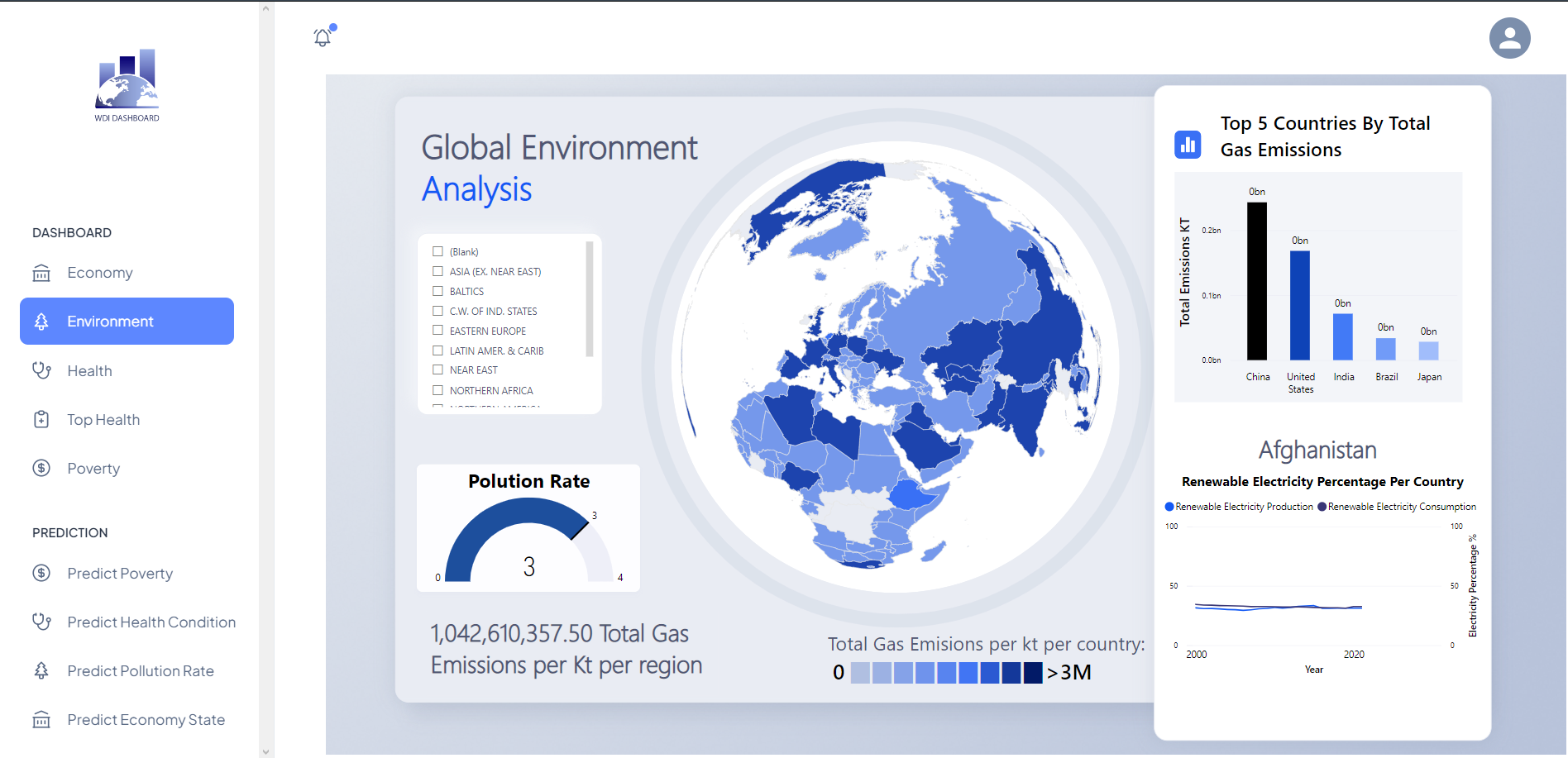Check the BALTICS region filter
The width and height of the screenshot is (1568, 758).
point(438,291)
